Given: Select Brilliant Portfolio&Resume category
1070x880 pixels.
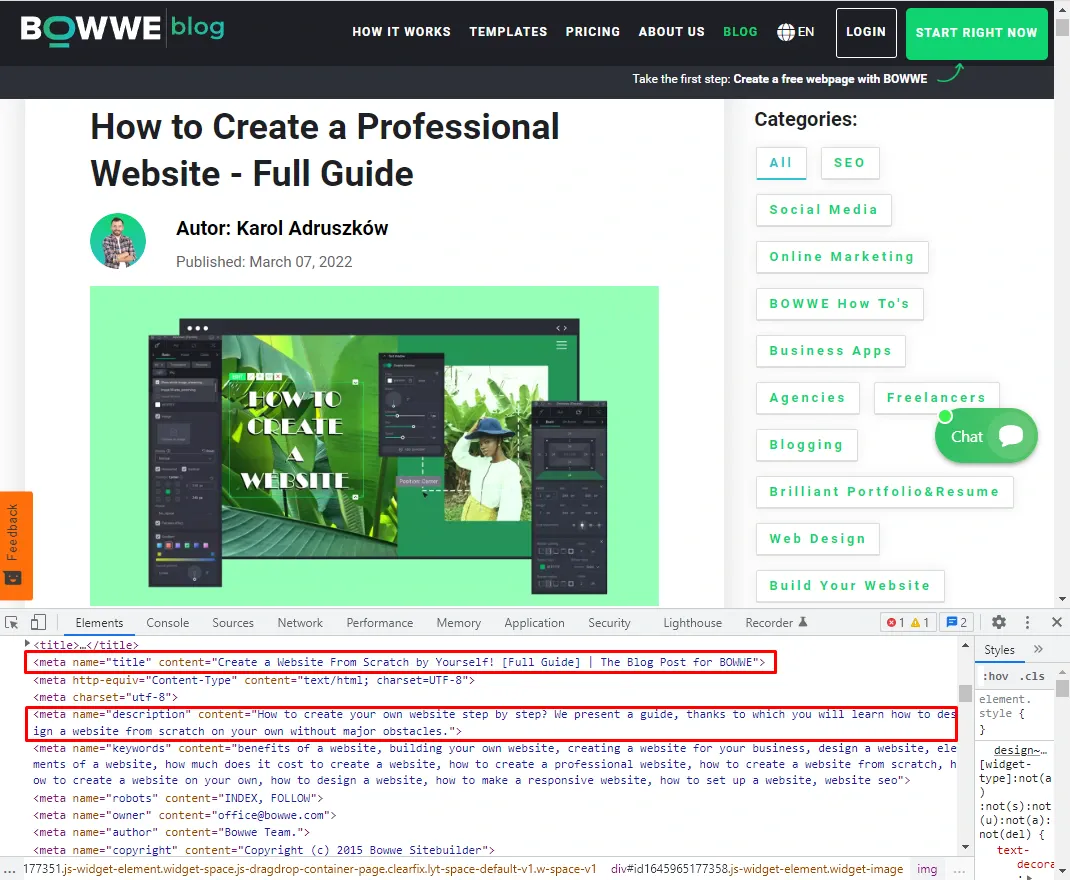Looking at the screenshot, I should click(x=884, y=493).
